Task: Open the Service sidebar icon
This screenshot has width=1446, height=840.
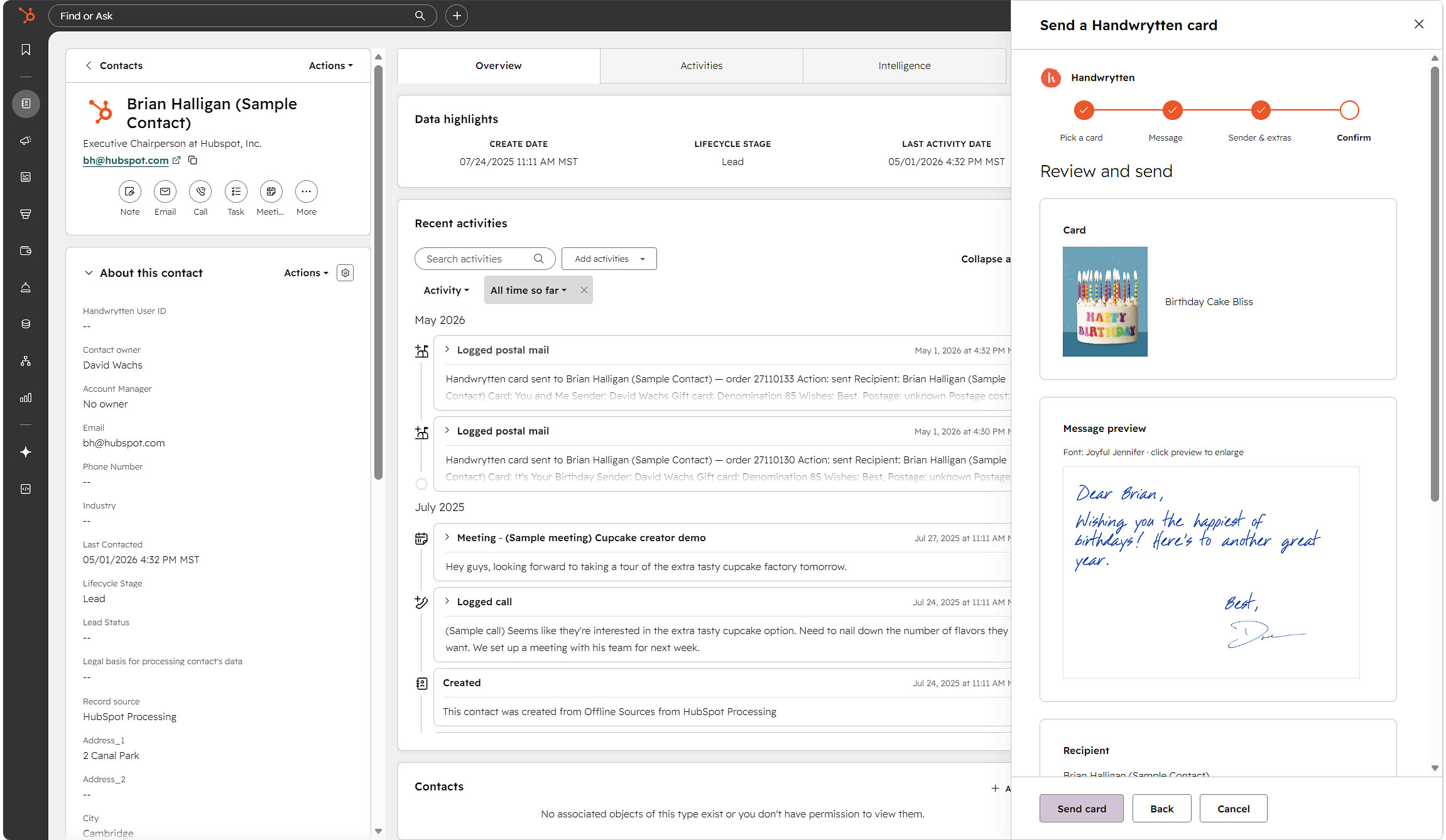Action: point(26,288)
